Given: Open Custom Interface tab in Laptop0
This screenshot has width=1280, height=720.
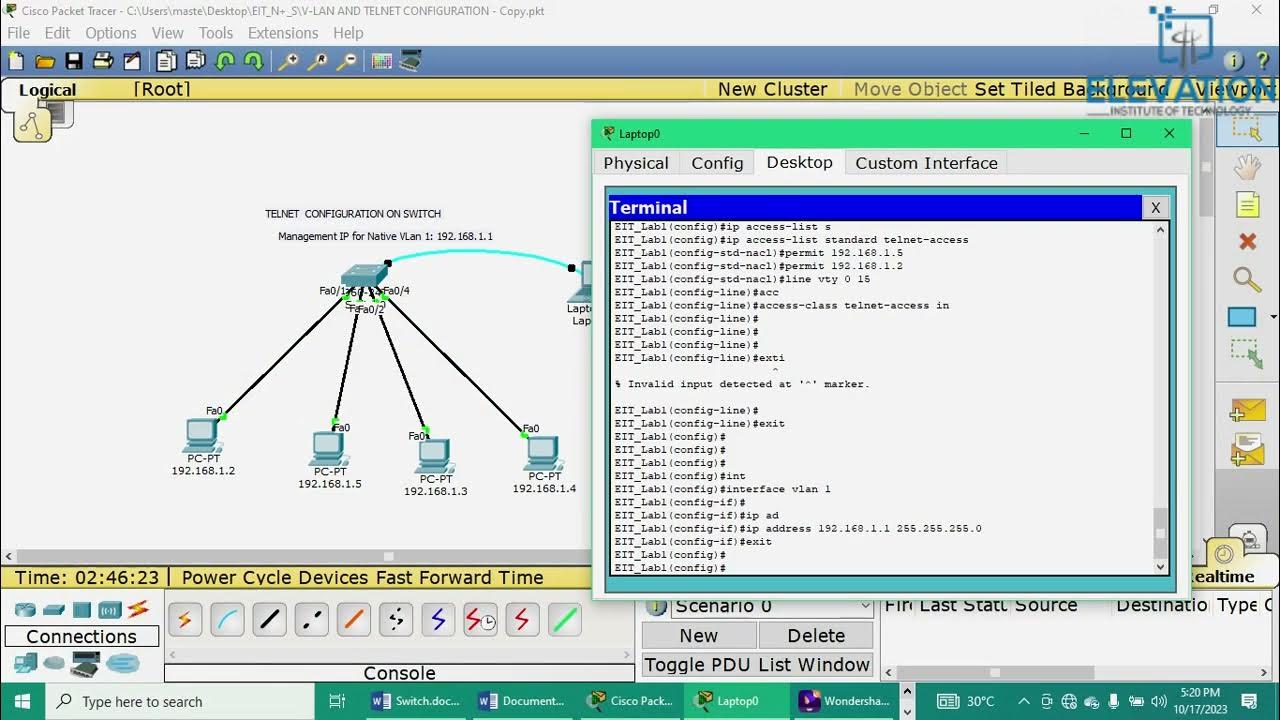Looking at the screenshot, I should [926, 163].
